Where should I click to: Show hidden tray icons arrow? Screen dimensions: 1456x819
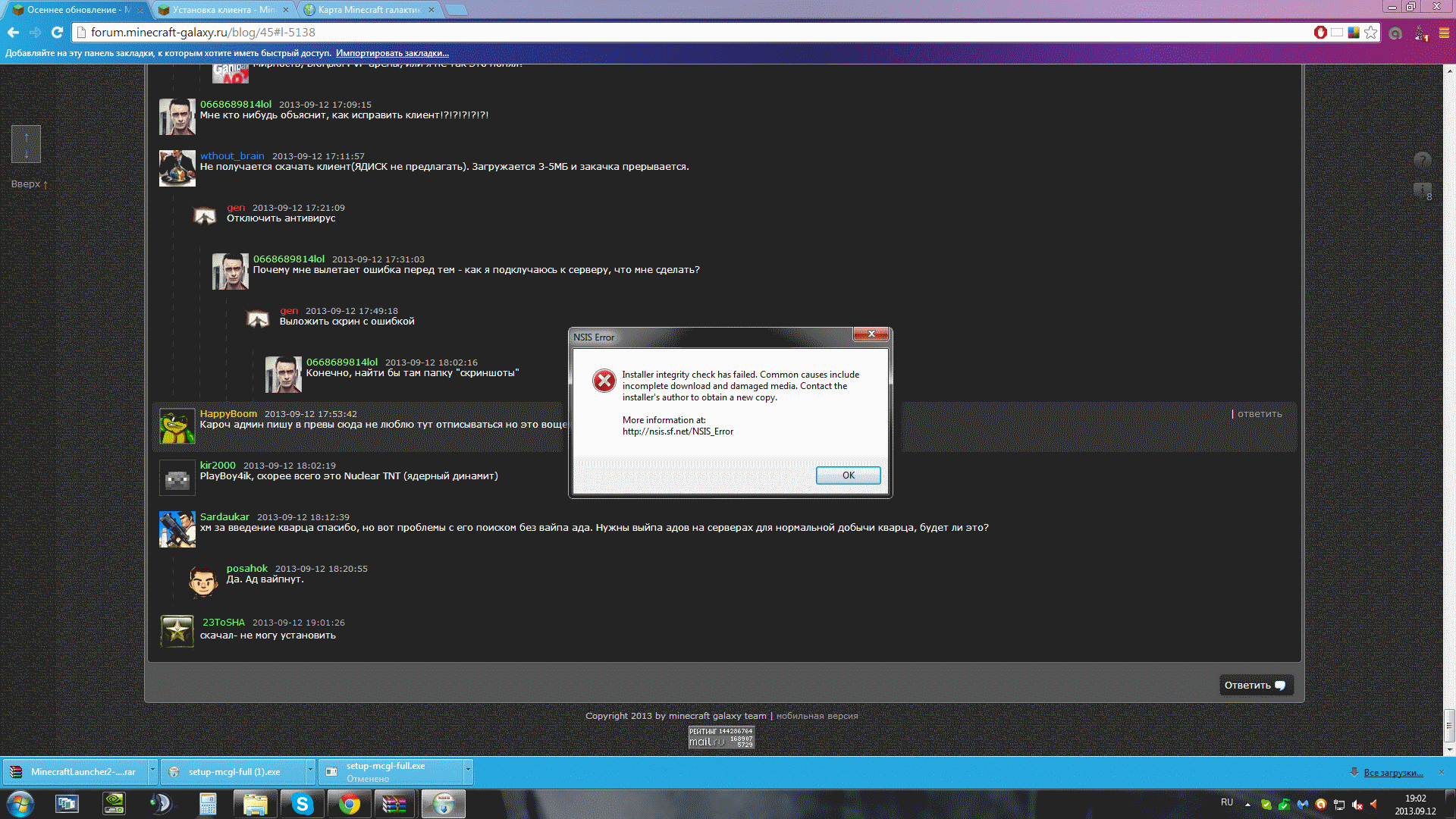pyautogui.click(x=1247, y=805)
